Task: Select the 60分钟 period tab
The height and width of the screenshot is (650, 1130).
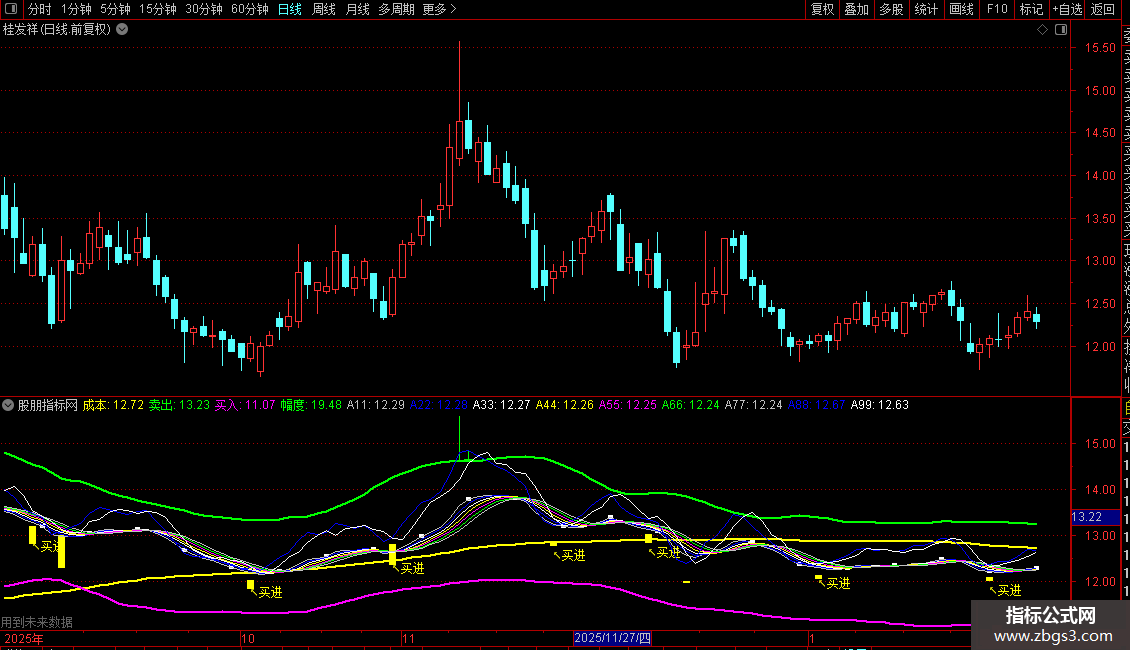Action: click(x=250, y=9)
